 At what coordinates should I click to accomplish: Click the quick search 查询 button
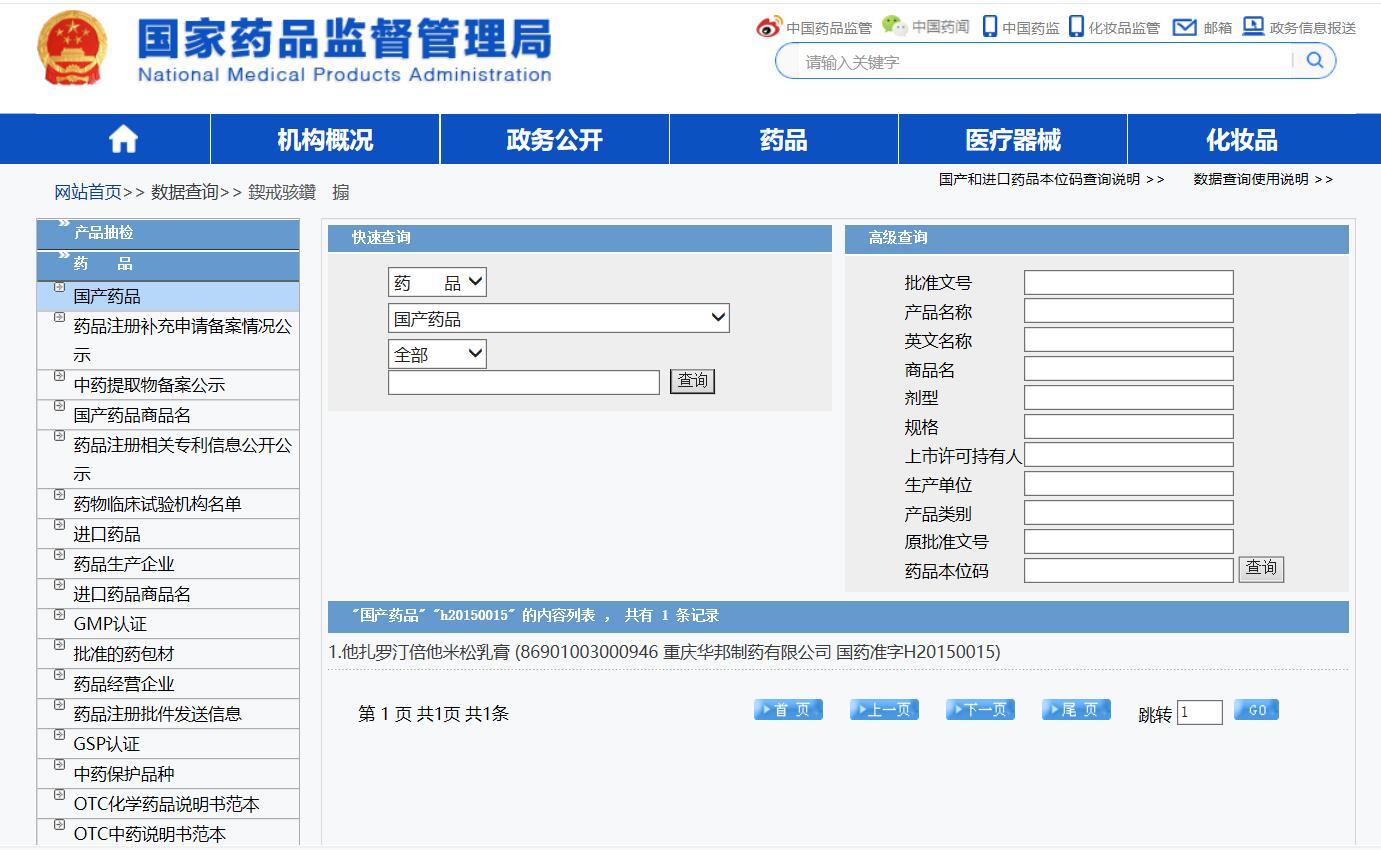(692, 381)
